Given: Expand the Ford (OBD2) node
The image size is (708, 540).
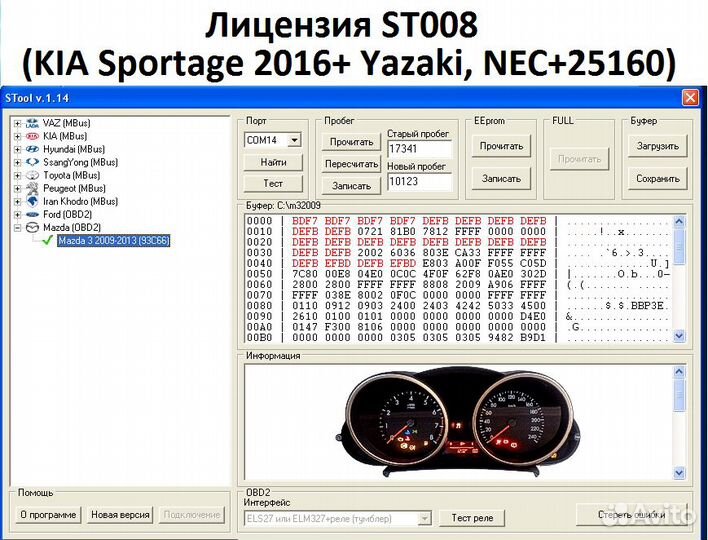Looking at the screenshot, I should (x=17, y=214).
